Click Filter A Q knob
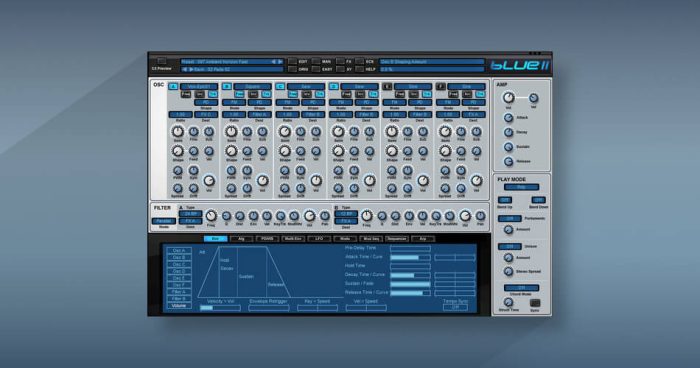The height and width of the screenshot is (368, 700). [226, 216]
